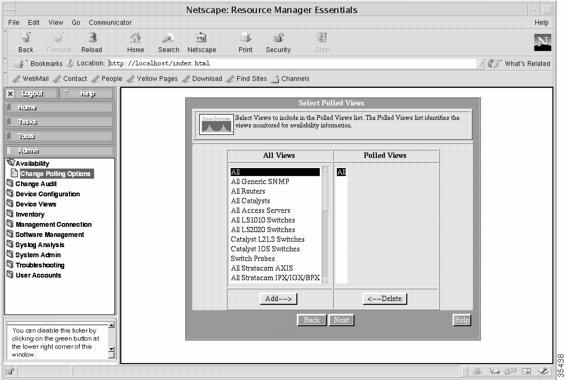Click the <--Delete button

coord(384,299)
